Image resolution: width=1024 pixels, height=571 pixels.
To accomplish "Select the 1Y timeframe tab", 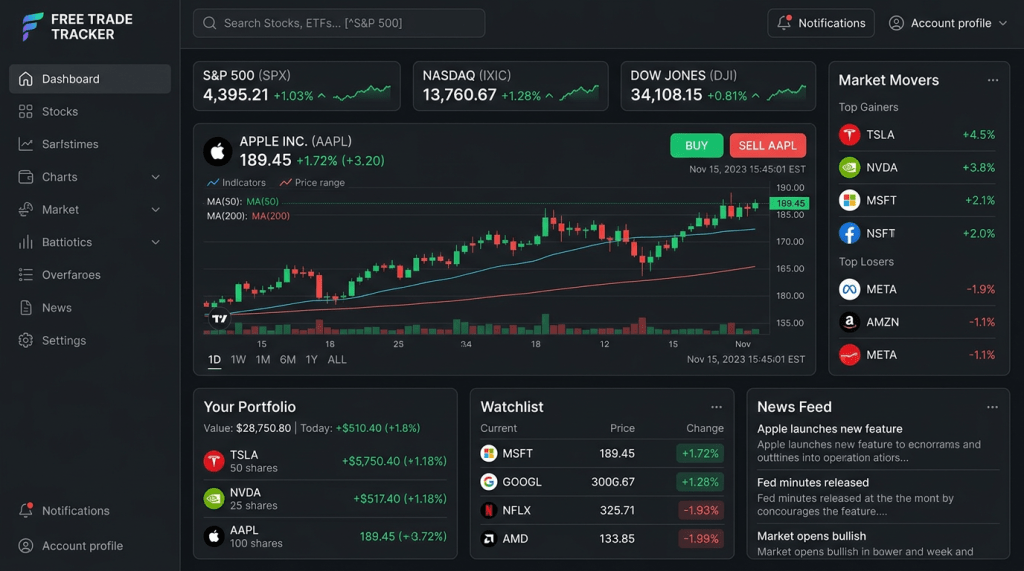I will tap(312, 360).
